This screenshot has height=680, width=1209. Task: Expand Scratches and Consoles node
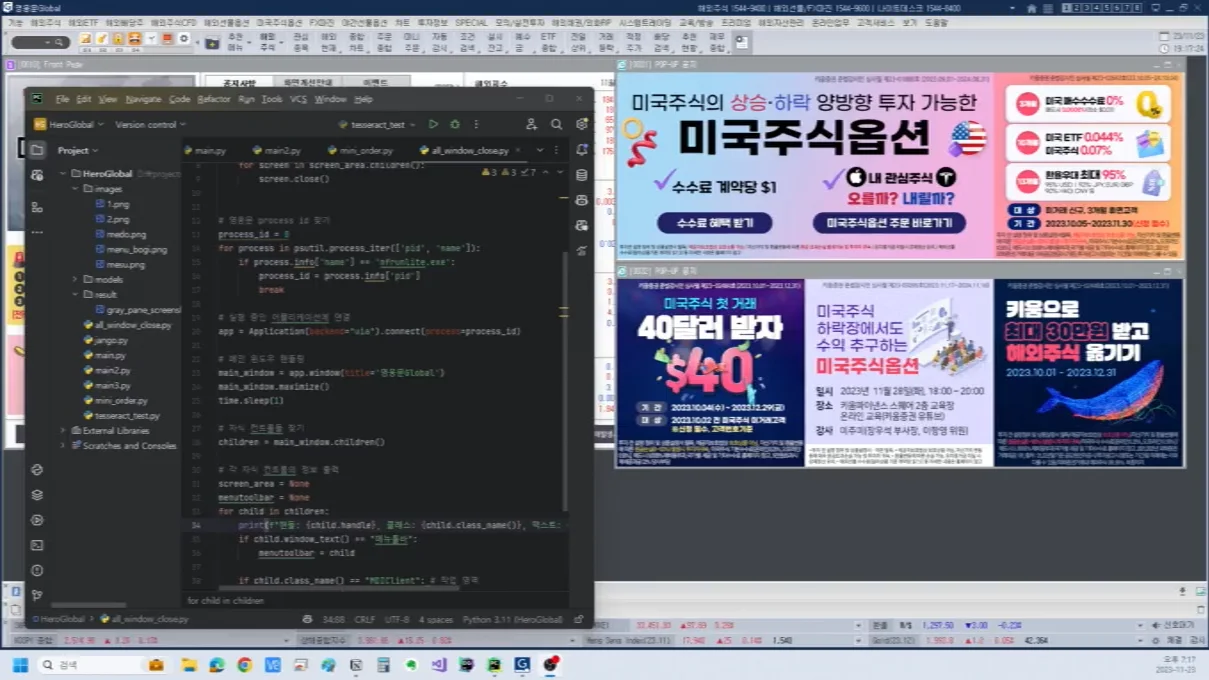63,445
